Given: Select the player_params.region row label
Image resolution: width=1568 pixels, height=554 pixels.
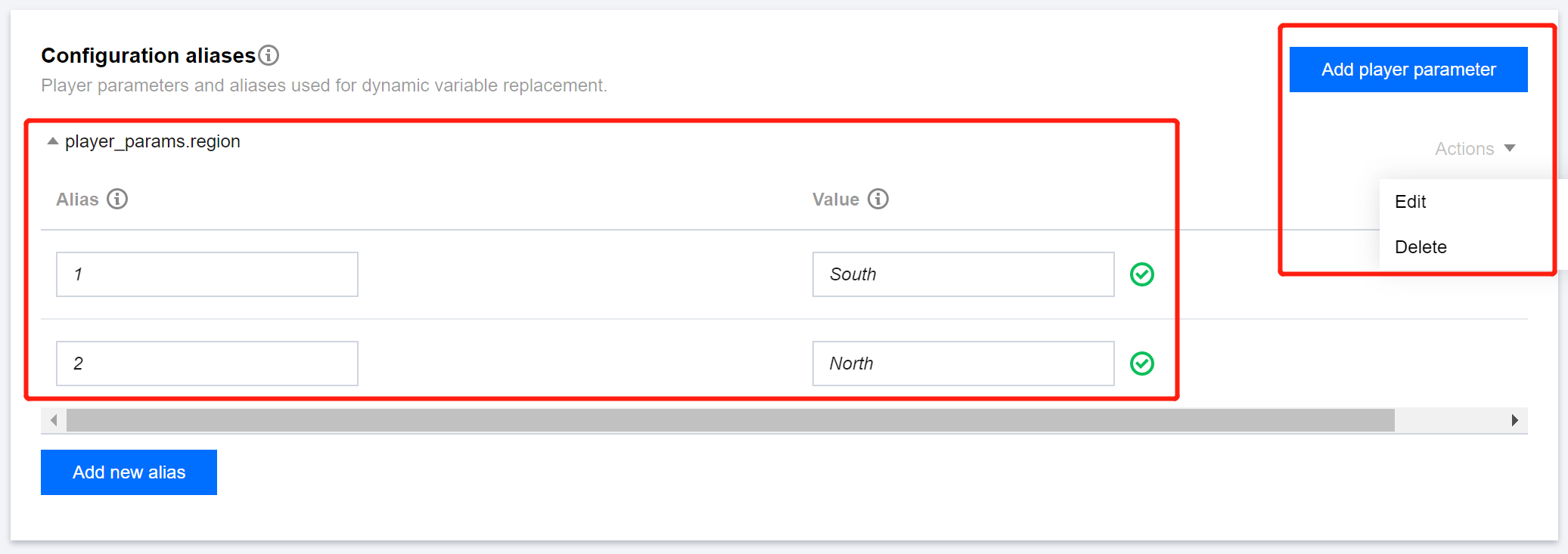Looking at the screenshot, I should click(153, 141).
